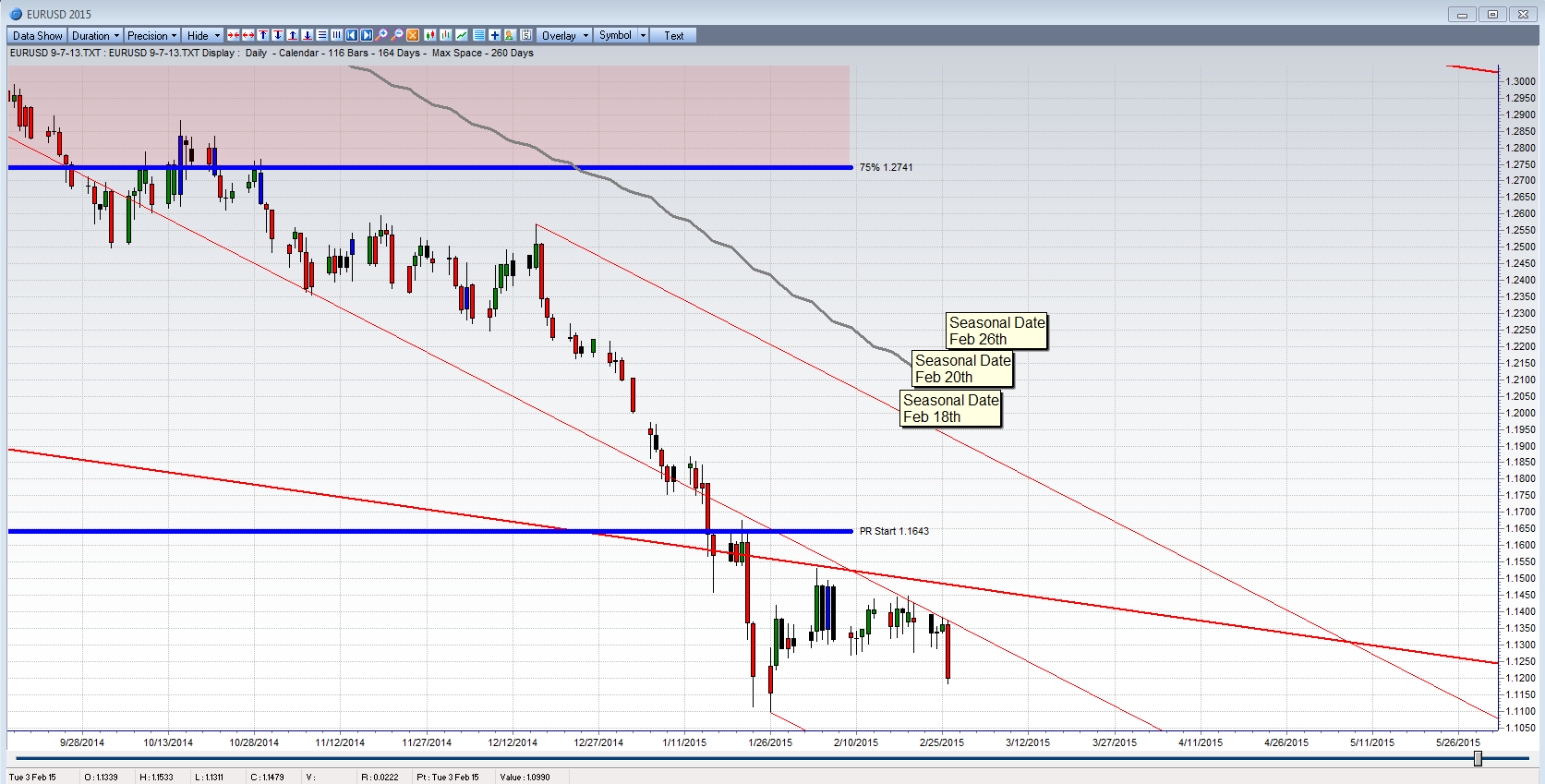Click the blue lined list icon
The height and width of the screenshot is (784, 1545).
478,35
